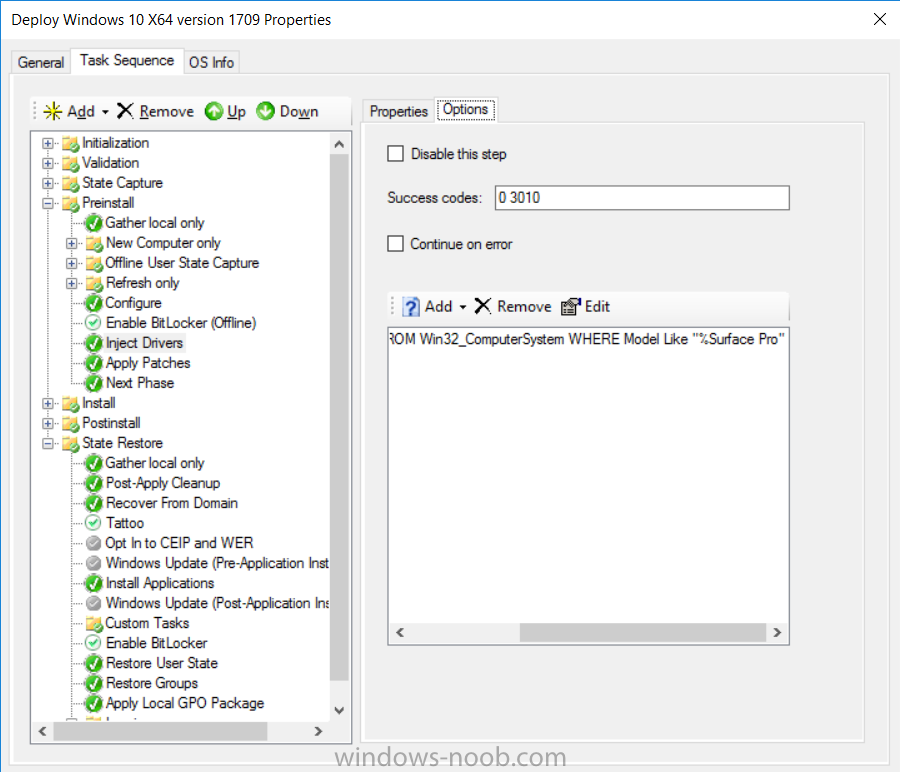Click the green Down arrow icon
The height and width of the screenshot is (772, 900).
[x=265, y=111]
